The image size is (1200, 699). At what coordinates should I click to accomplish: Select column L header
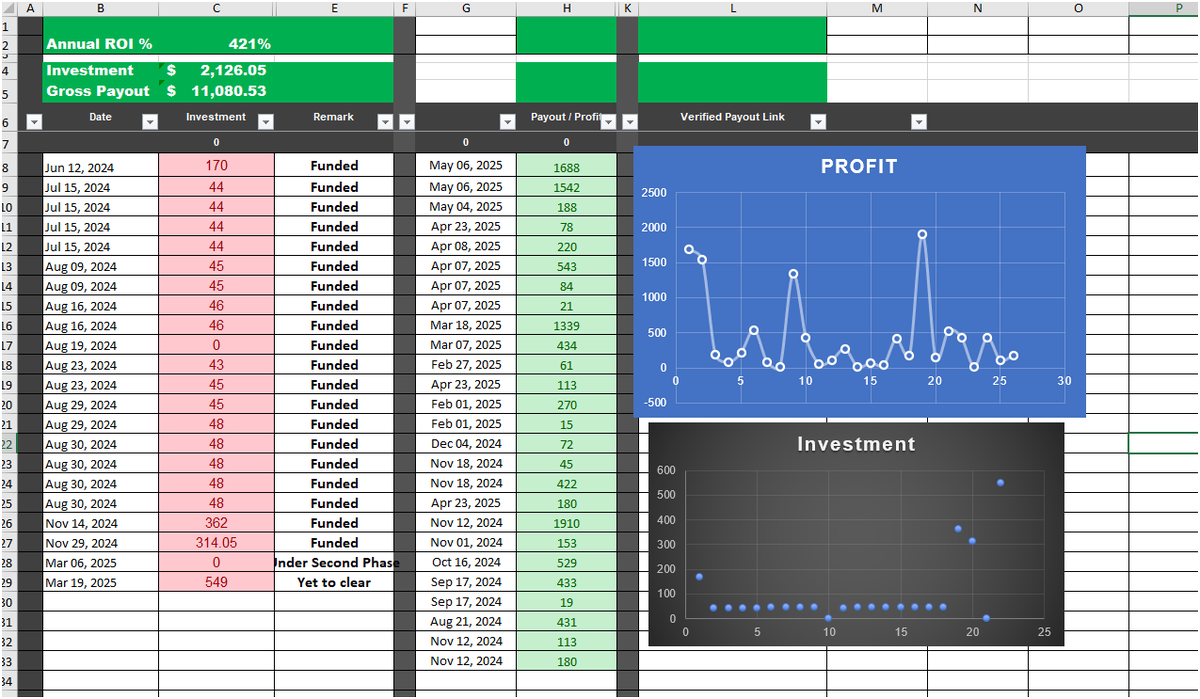pyautogui.click(x=732, y=8)
